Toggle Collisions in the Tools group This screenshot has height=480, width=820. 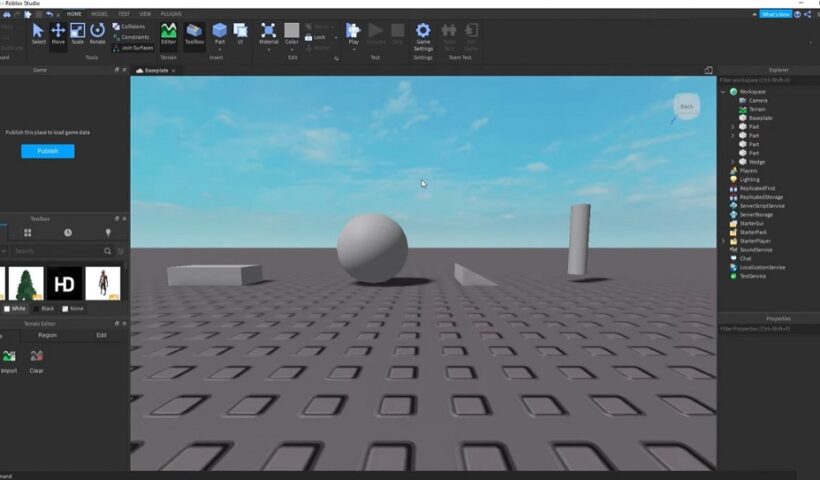129,27
